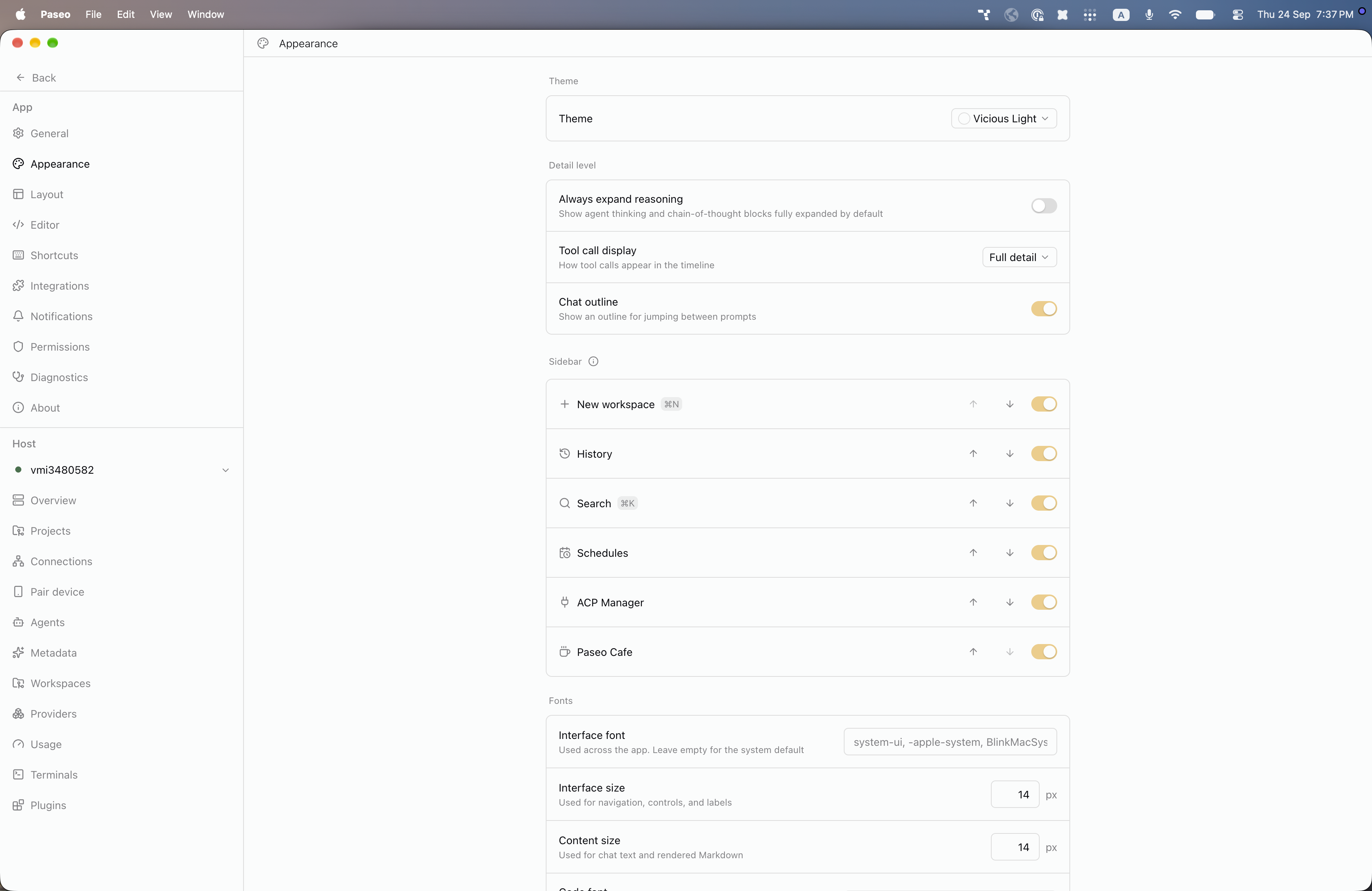
Task: Click the Integrations puzzle icon
Action: (x=18, y=286)
